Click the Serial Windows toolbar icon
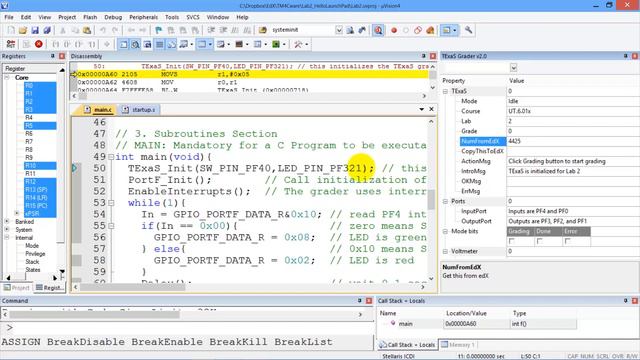Image resolution: width=640 pixels, height=360 pixels. [x=221, y=44]
